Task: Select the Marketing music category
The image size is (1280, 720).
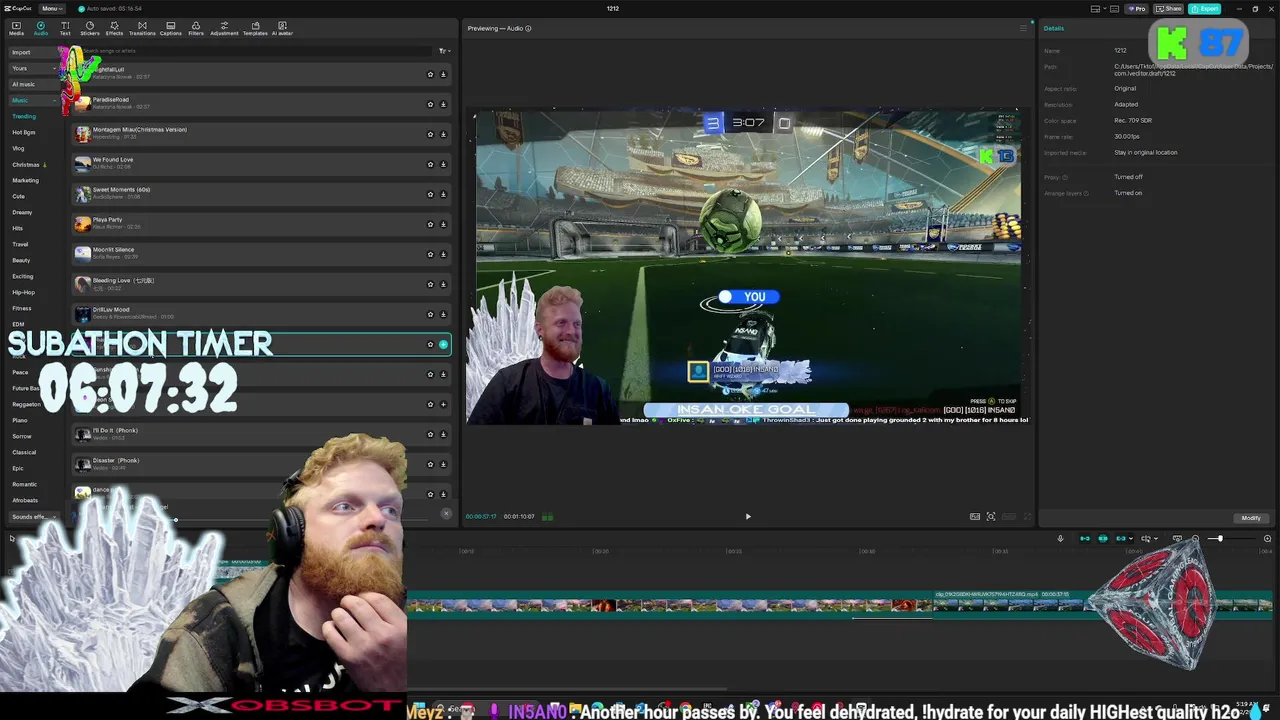Action: coord(26,180)
